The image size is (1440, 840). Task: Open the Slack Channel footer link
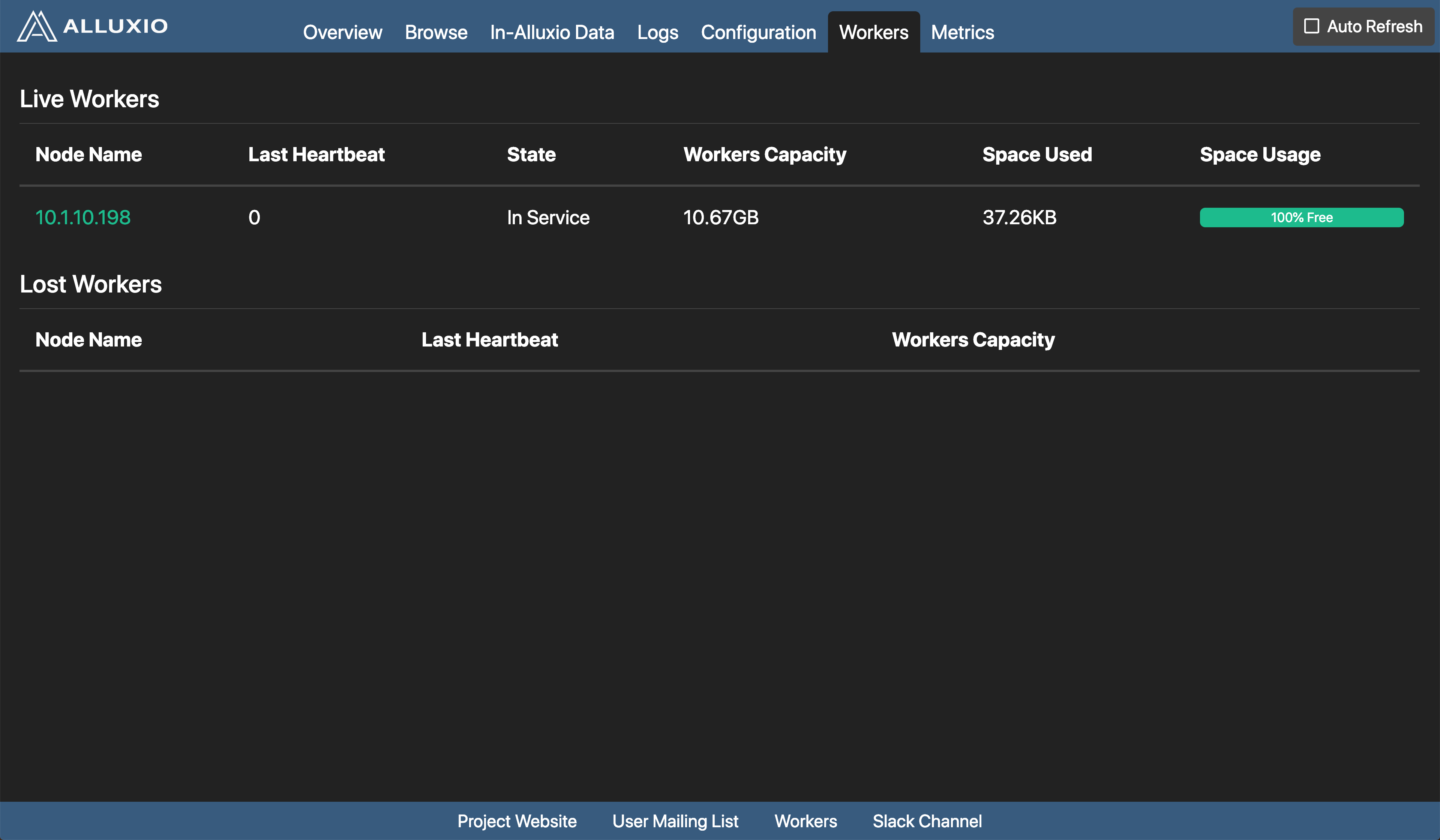click(x=927, y=821)
